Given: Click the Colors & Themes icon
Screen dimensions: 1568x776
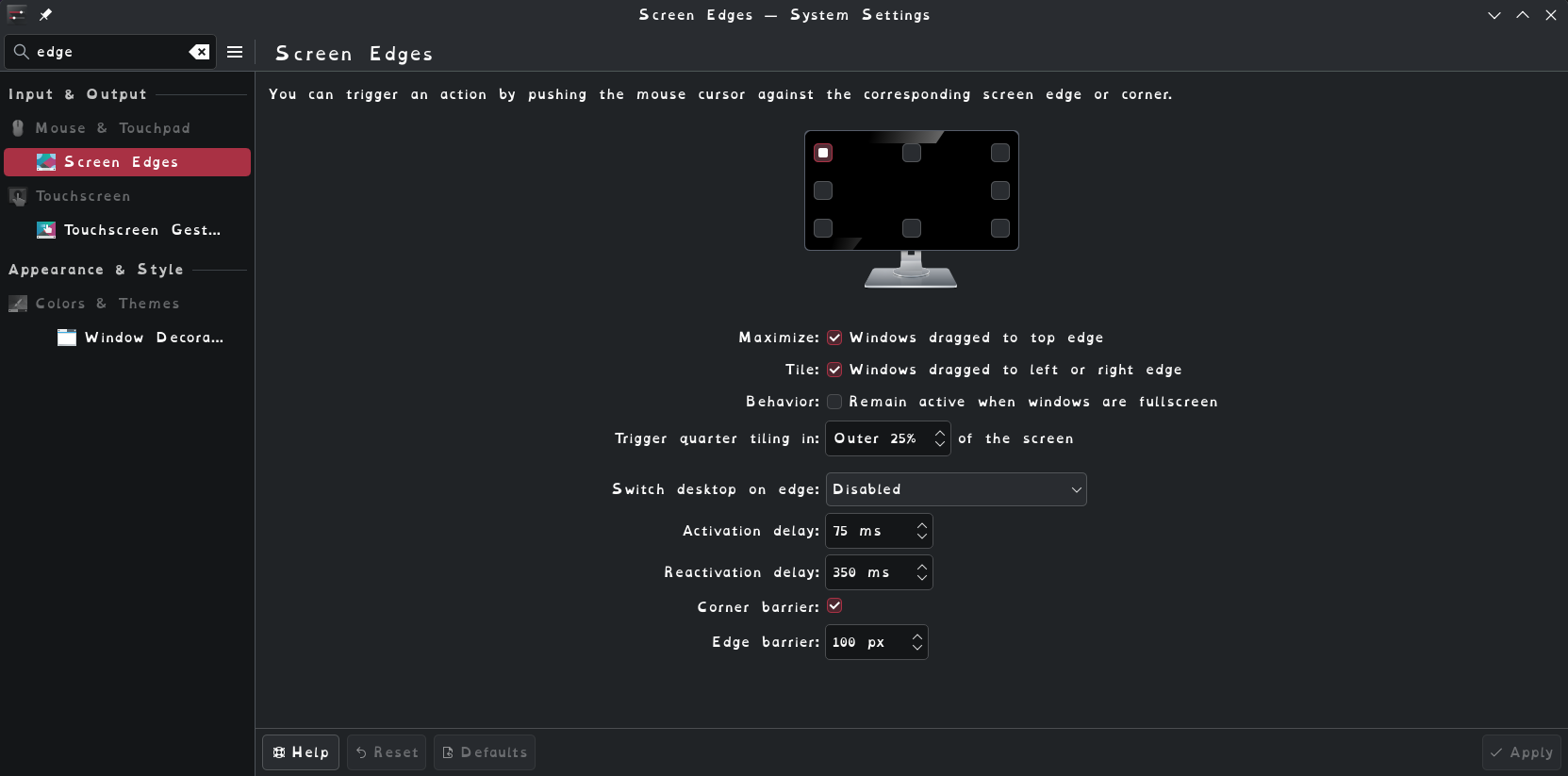Looking at the screenshot, I should coord(18,304).
